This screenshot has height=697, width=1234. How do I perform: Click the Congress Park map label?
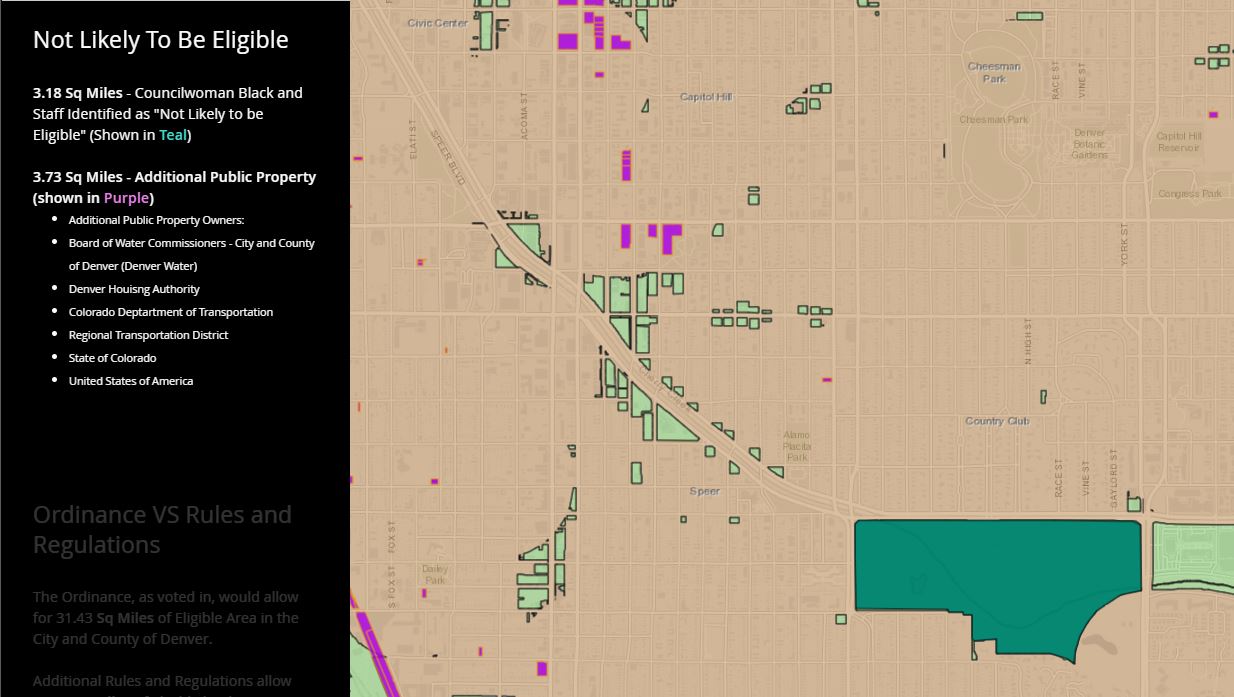tap(1190, 194)
